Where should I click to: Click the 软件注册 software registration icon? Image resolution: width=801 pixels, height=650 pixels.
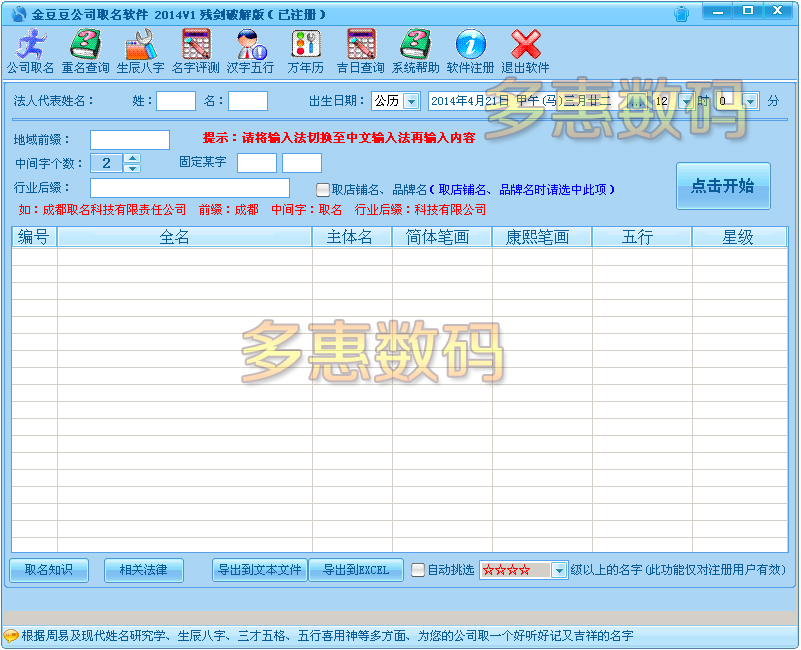coord(470,51)
